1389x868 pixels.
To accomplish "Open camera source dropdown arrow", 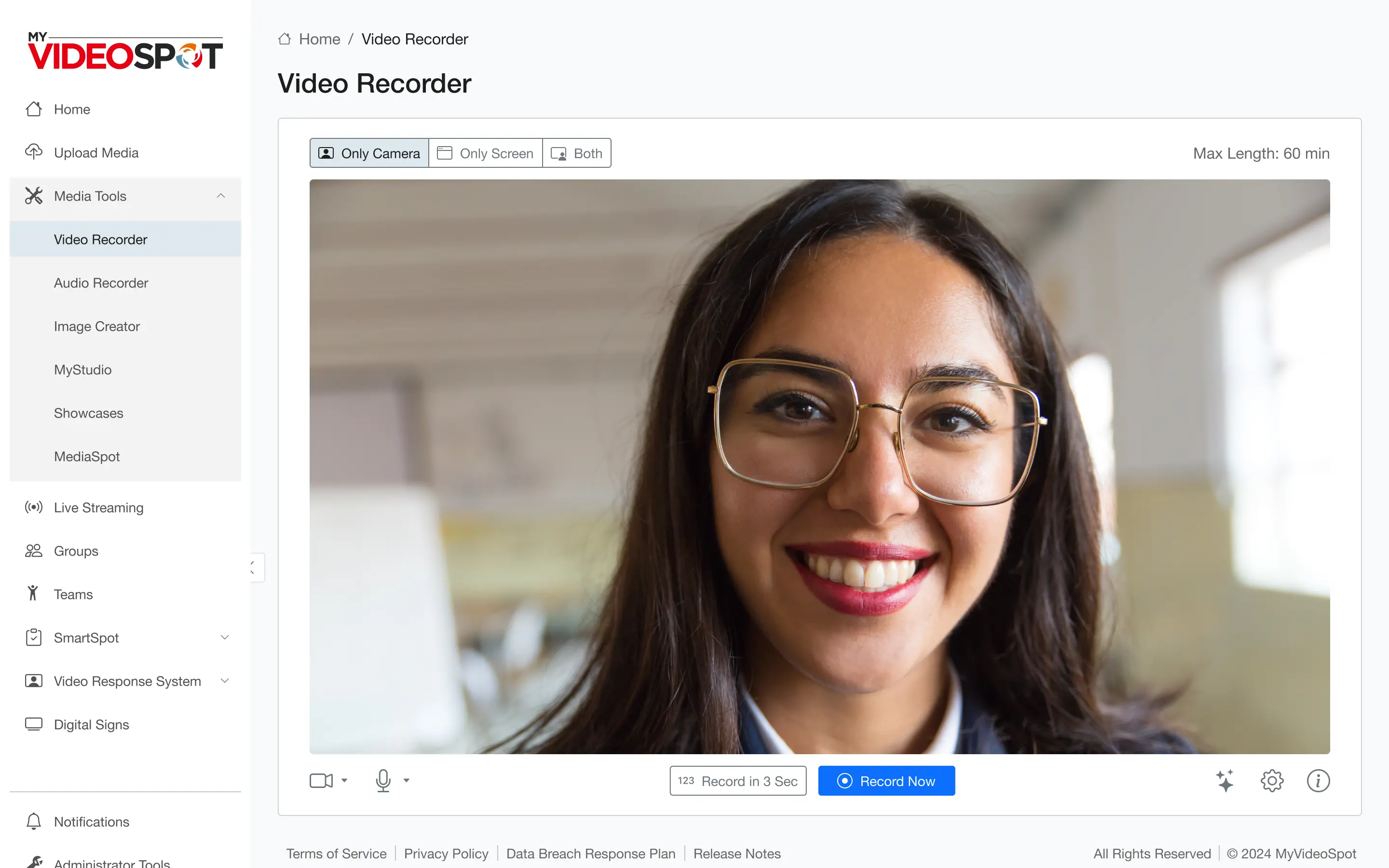I will [344, 780].
